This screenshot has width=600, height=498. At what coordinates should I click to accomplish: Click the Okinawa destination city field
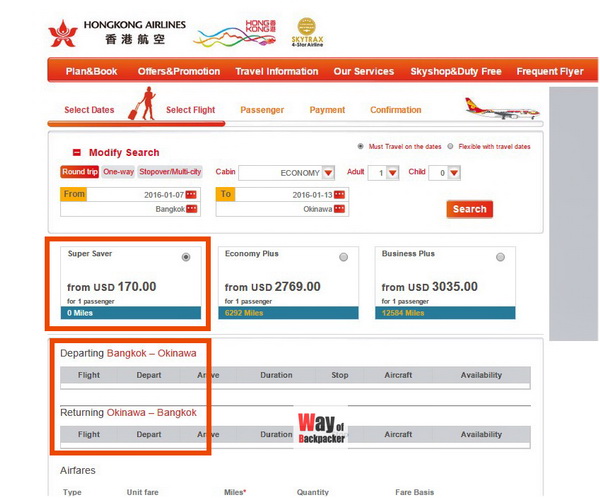(x=282, y=209)
